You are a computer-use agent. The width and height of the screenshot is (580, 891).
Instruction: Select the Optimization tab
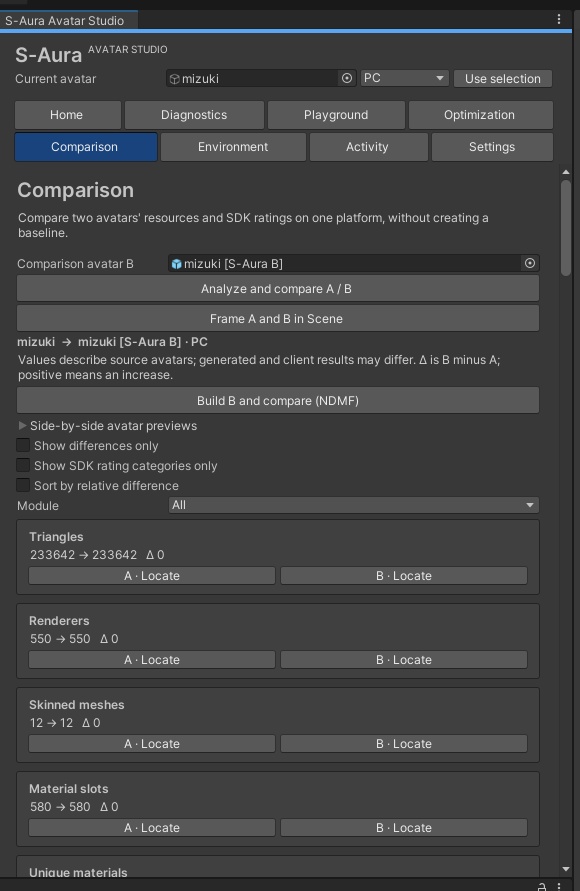(x=481, y=115)
